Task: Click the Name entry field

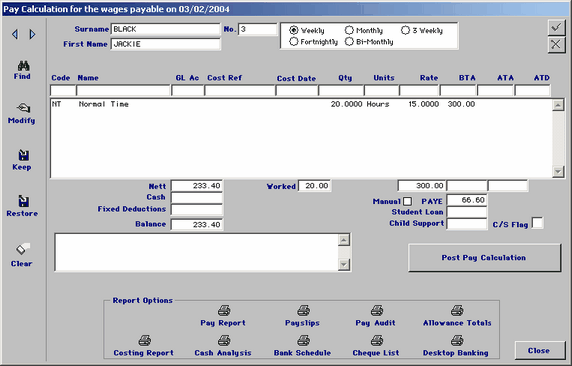Action: pyautogui.click(x=123, y=90)
